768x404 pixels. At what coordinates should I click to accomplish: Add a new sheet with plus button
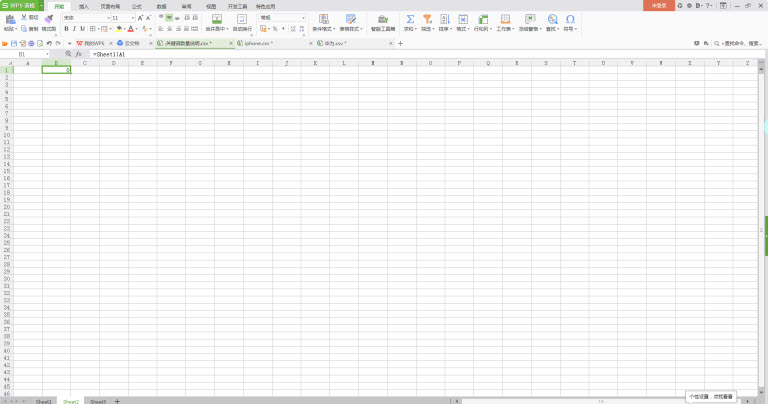[x=117, y=401]
